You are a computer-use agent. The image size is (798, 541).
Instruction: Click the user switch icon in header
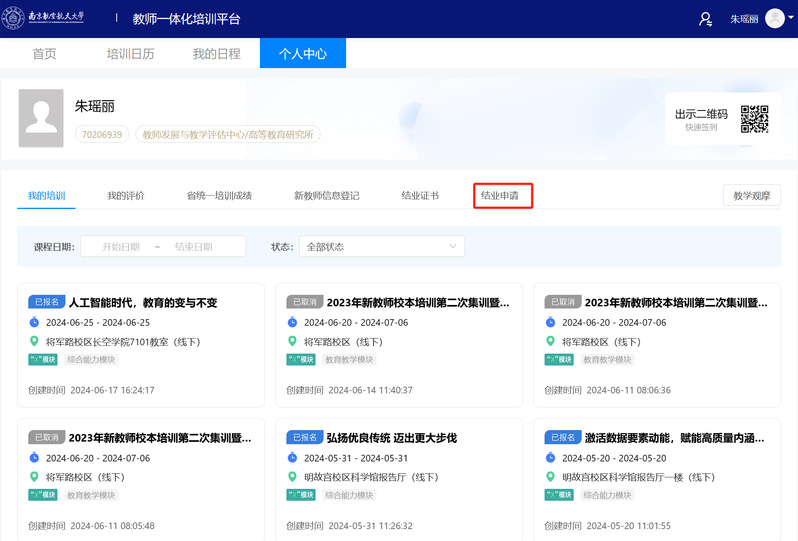click(706, 19)
